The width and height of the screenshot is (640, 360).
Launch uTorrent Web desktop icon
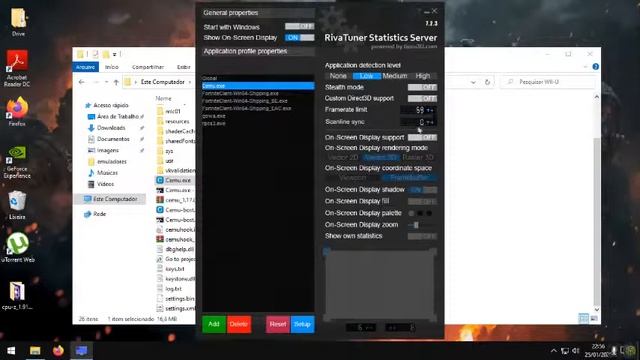click(x=18, y=247)
